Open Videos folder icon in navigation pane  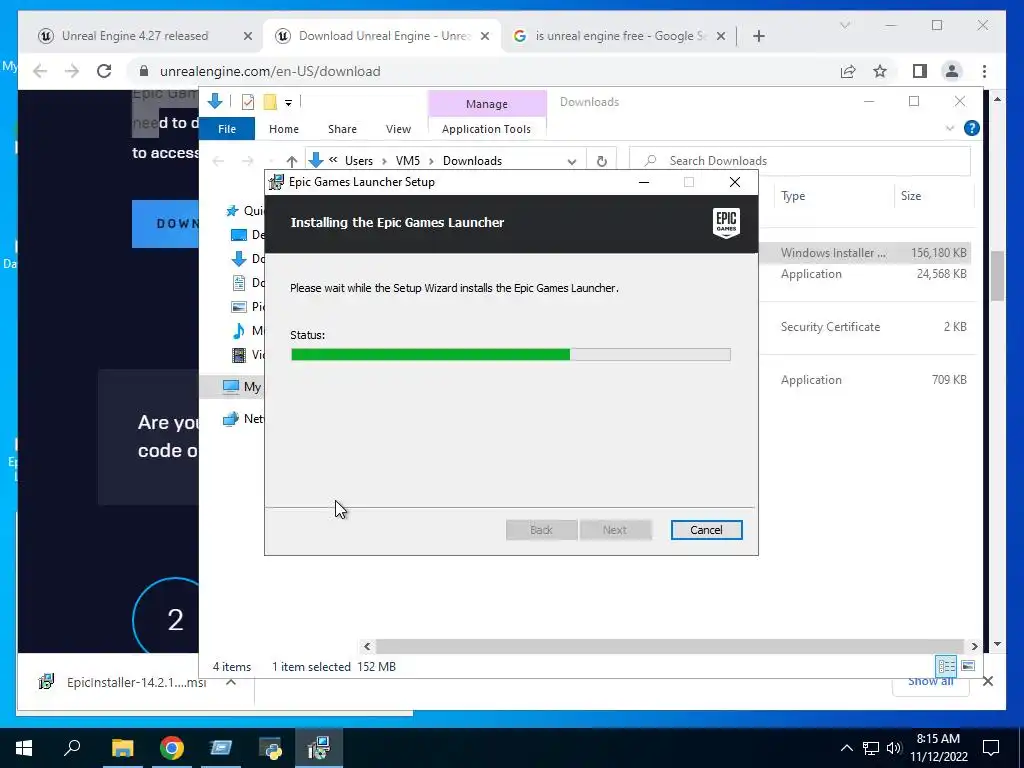click(239, 355)
